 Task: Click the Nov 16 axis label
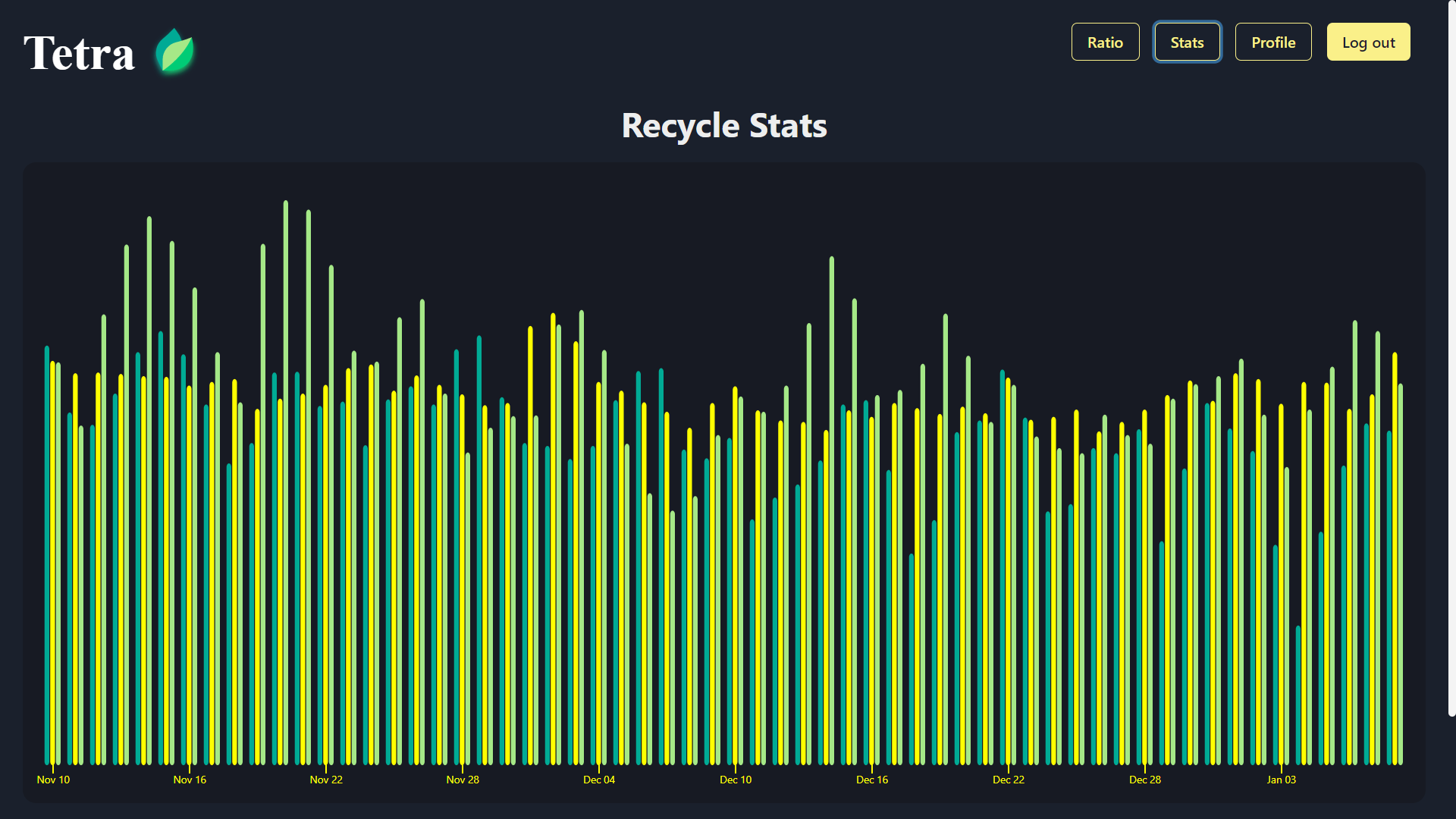click(x=190, y=780)
